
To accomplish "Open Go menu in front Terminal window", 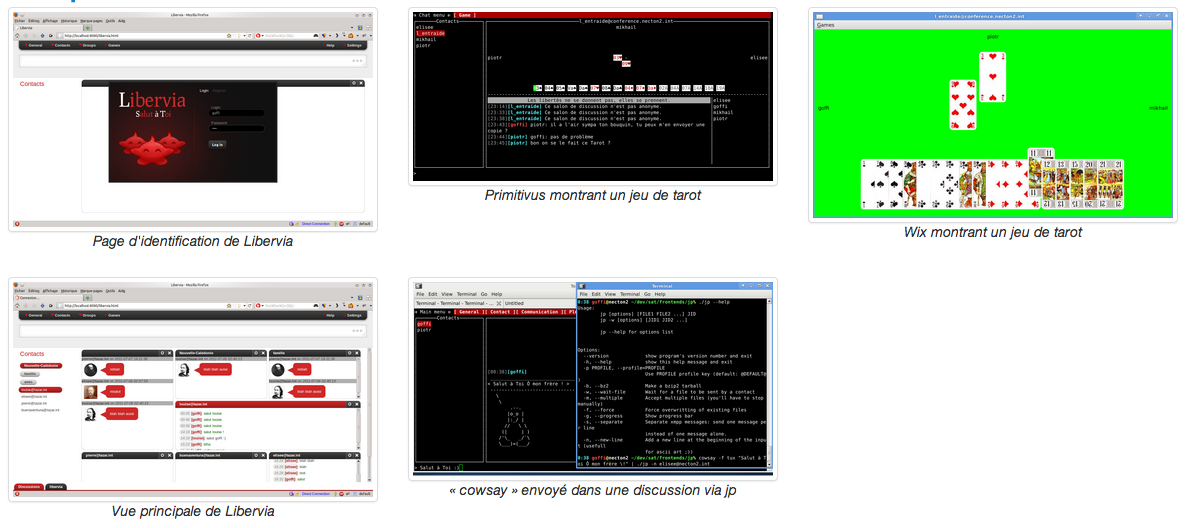I will point(646,294).
